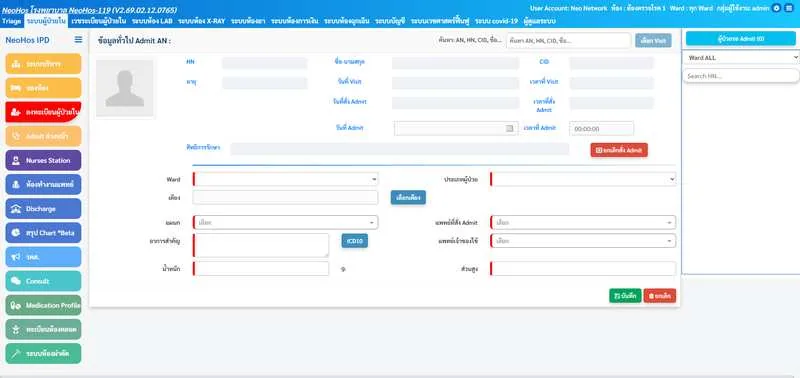Open Nurses Station from the sidebar
Image resolution: width=800 pixels, height=378 pixels.
pos(43,160)
